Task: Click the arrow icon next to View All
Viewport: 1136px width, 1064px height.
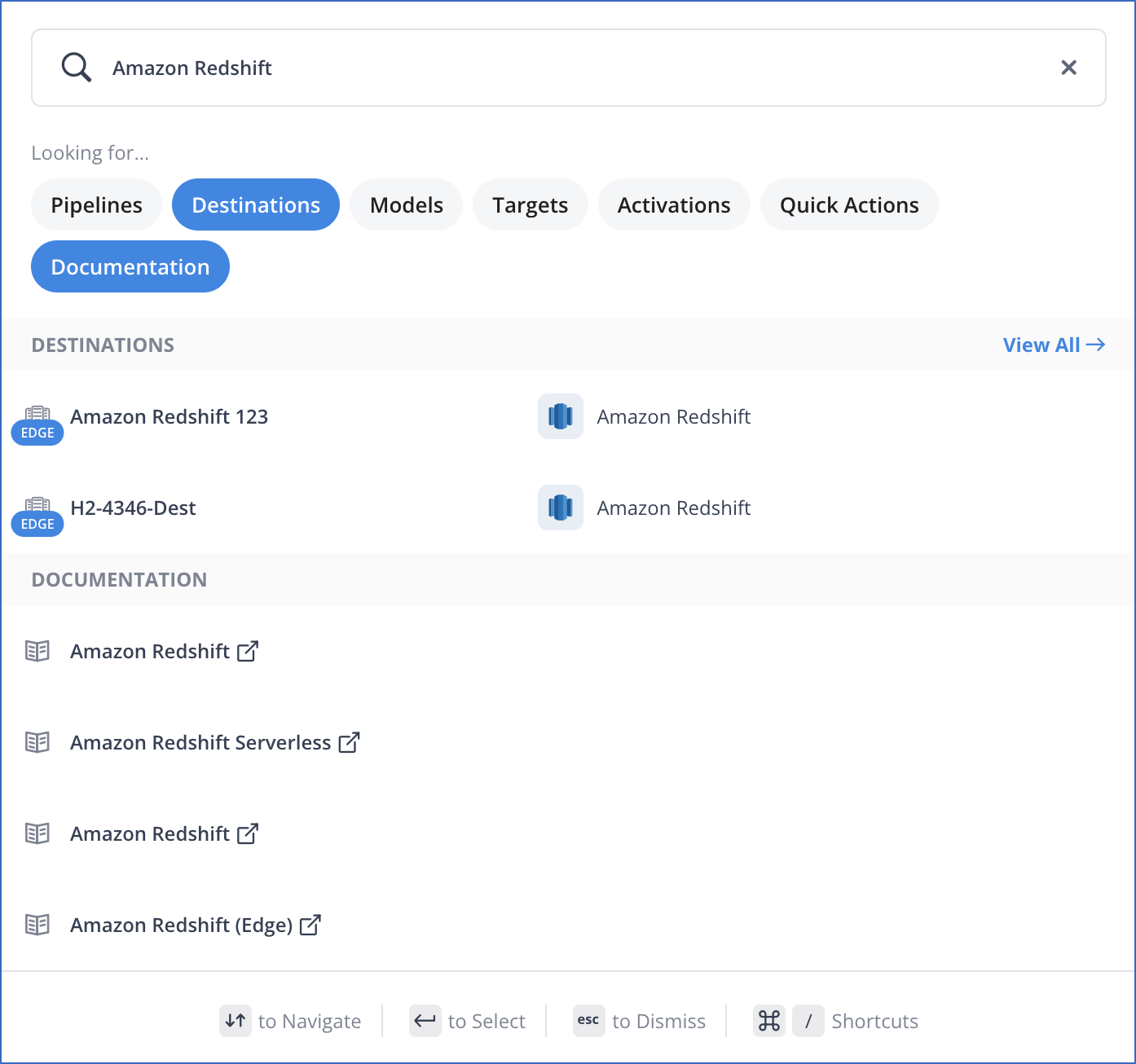Action: pos(1096,345)
